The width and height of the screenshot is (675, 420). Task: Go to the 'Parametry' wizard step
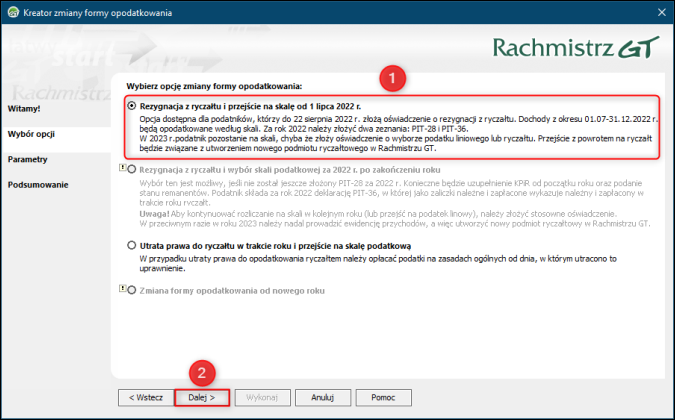click(28, 160)
